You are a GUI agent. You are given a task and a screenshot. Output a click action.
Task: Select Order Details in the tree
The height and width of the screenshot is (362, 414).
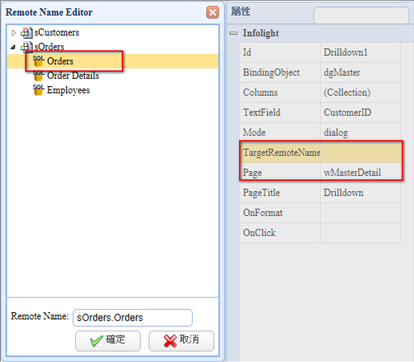(73, 76)
